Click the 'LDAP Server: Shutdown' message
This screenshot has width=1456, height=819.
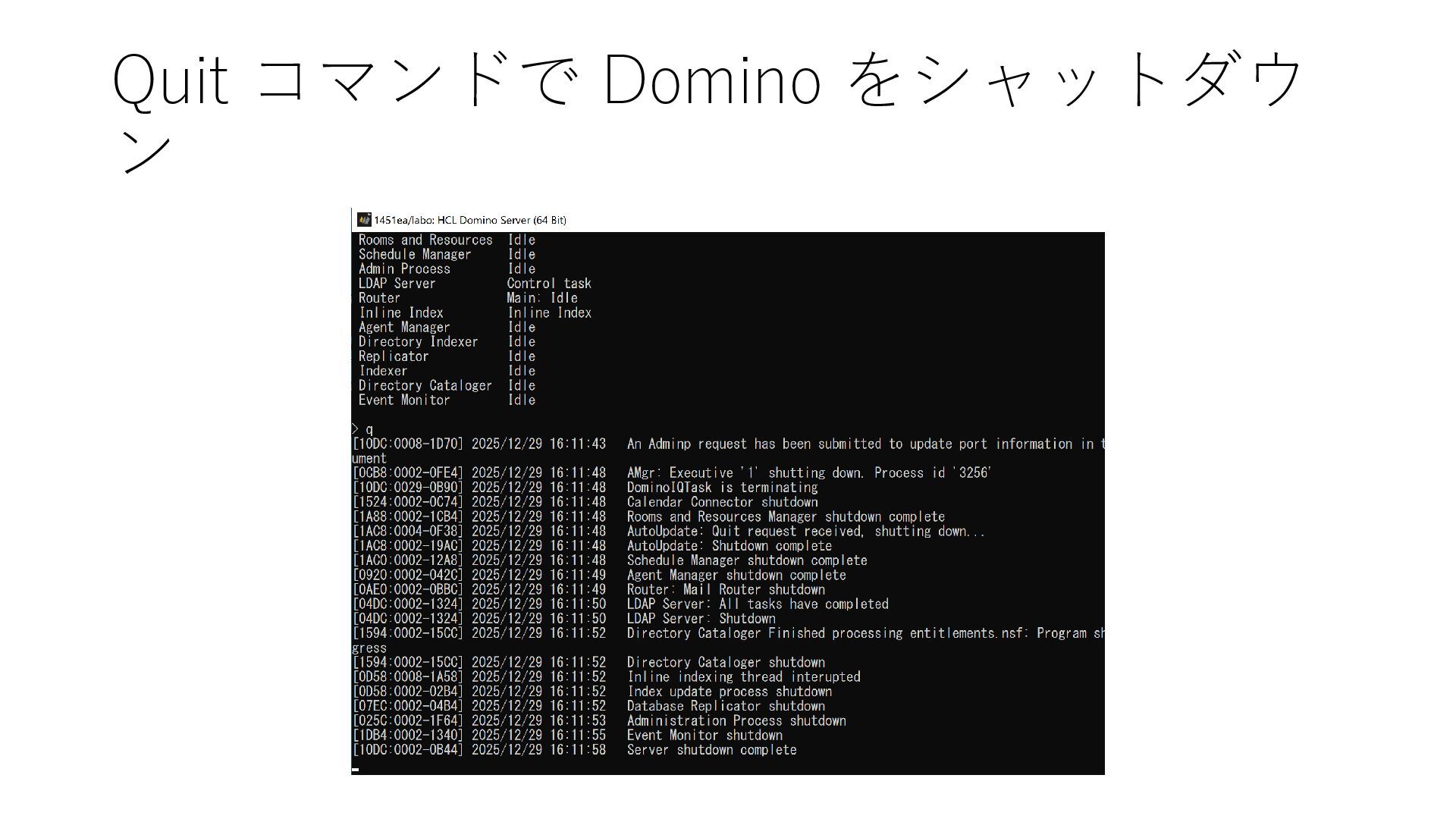coord(701,619)
